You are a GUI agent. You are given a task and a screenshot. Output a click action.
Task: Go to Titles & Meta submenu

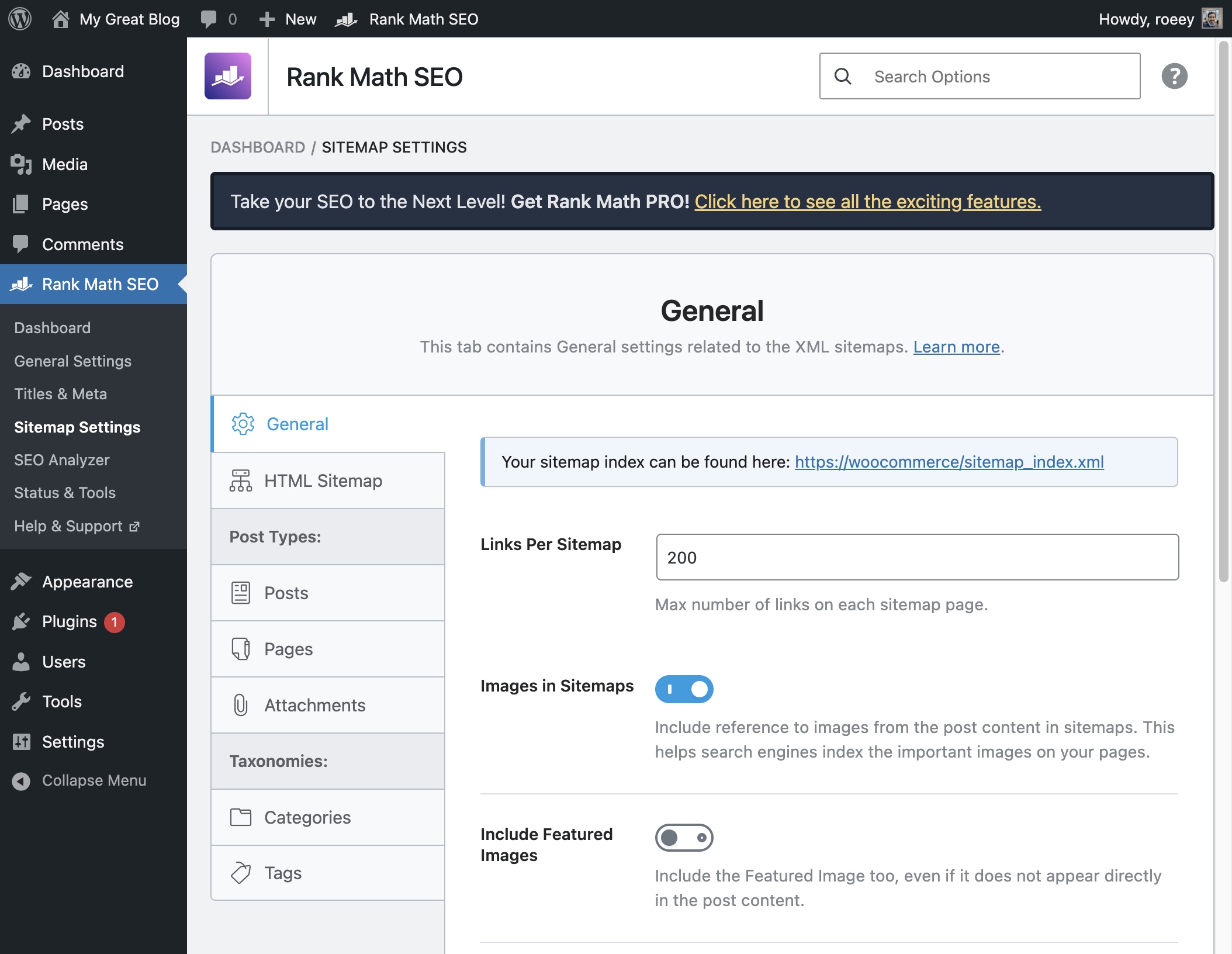pos(60,394)
